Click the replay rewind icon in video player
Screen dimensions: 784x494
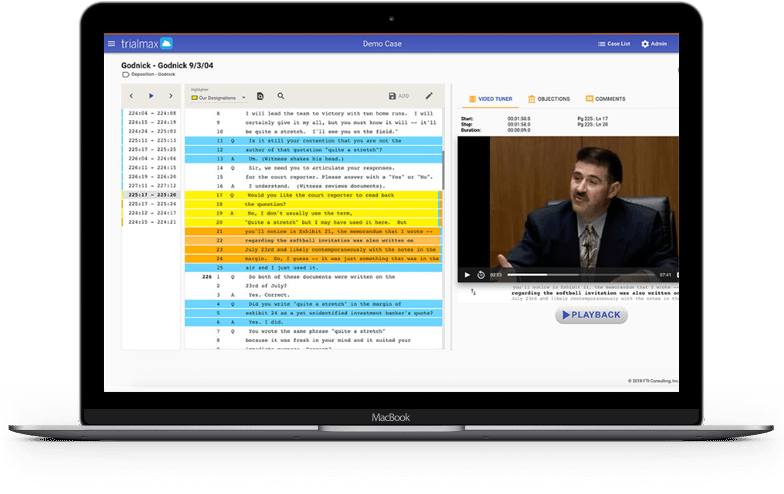point(481,275)
